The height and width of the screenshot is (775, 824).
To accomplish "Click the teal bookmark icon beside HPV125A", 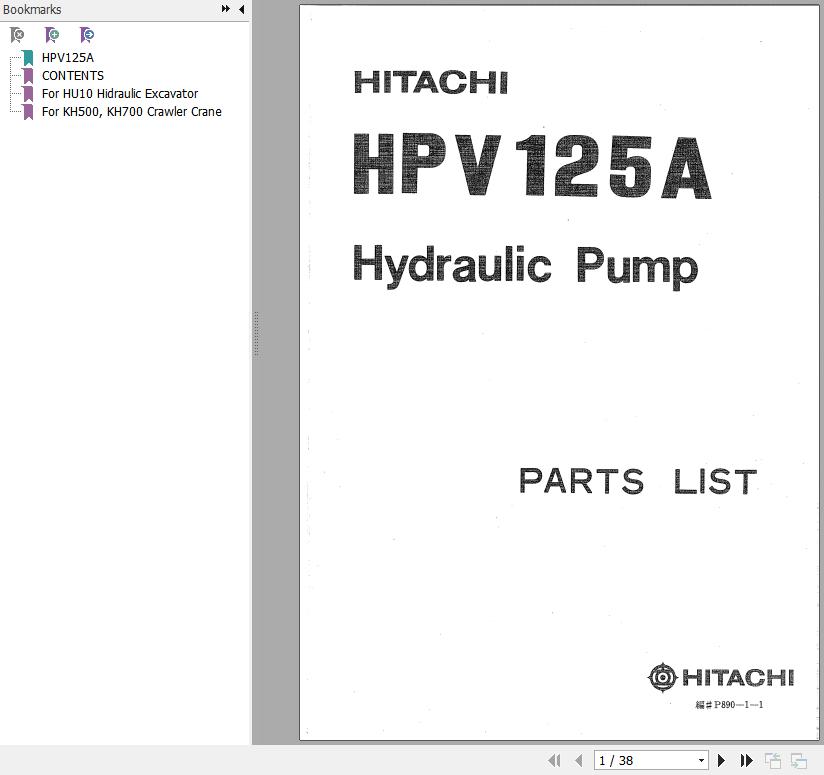I will click(x=28, y=58).
